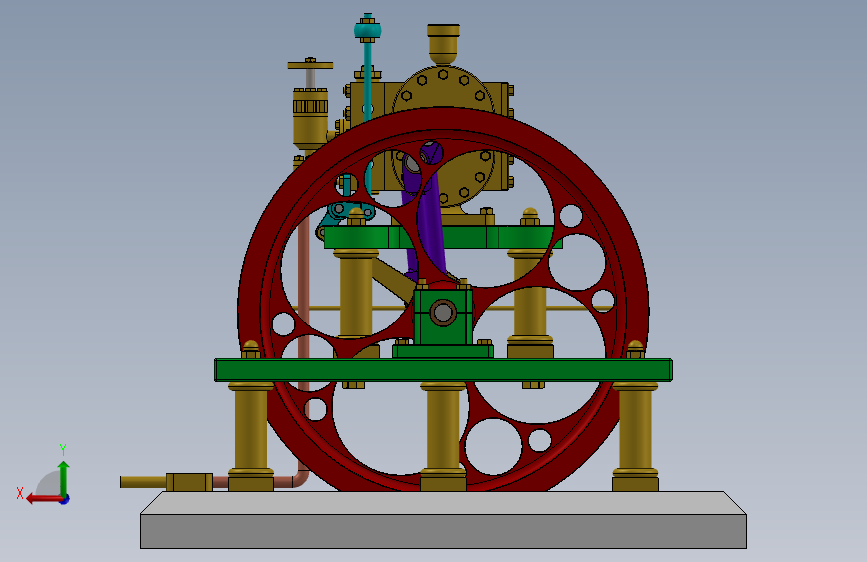Click the green Y axis arrow of the triad
The image size is (867, 562).
point(64,479)
